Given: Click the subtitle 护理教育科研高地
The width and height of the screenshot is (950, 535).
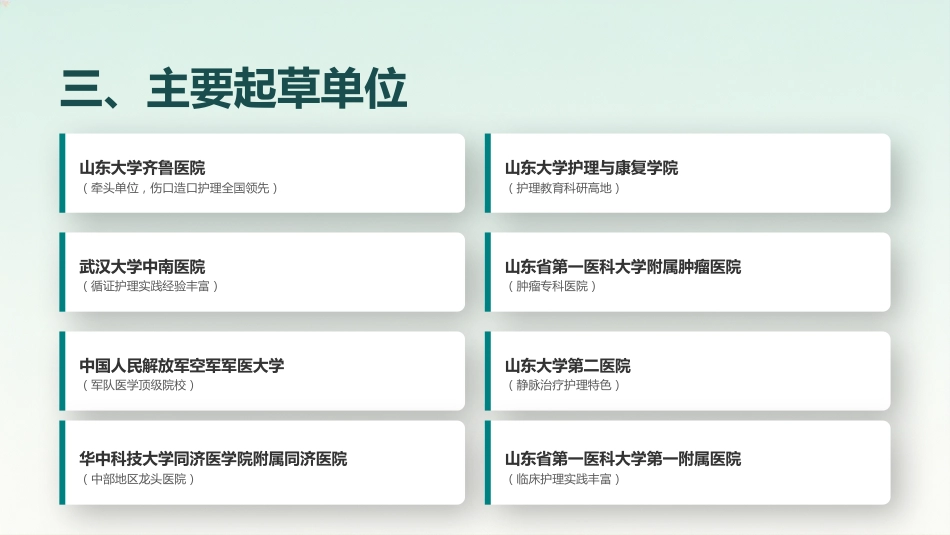Looking at the screenshot, I should pyautogui.click(x=563, y=188).
